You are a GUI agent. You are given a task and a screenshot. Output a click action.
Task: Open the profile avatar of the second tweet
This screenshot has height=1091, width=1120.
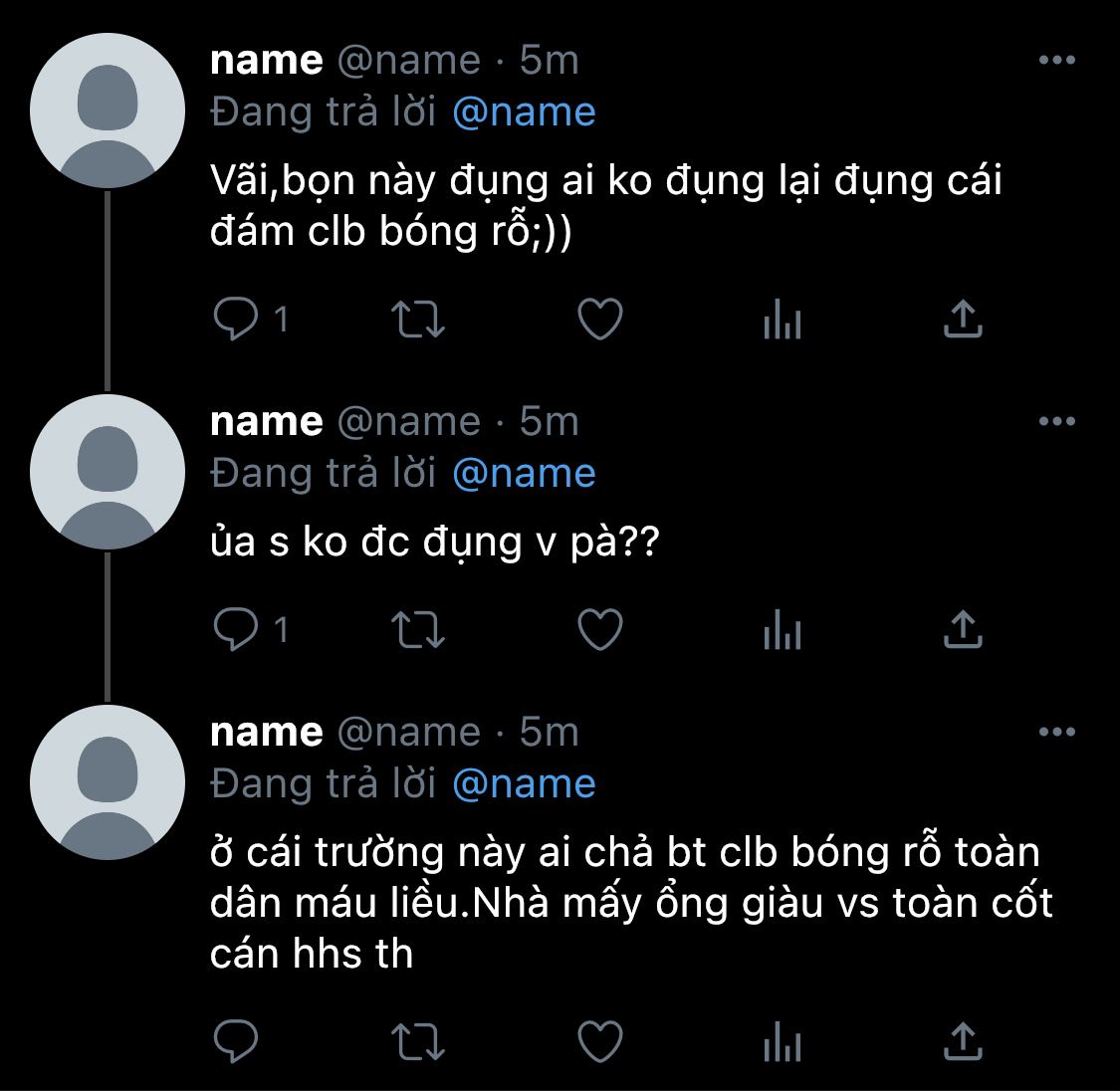[x=108, y=472]
